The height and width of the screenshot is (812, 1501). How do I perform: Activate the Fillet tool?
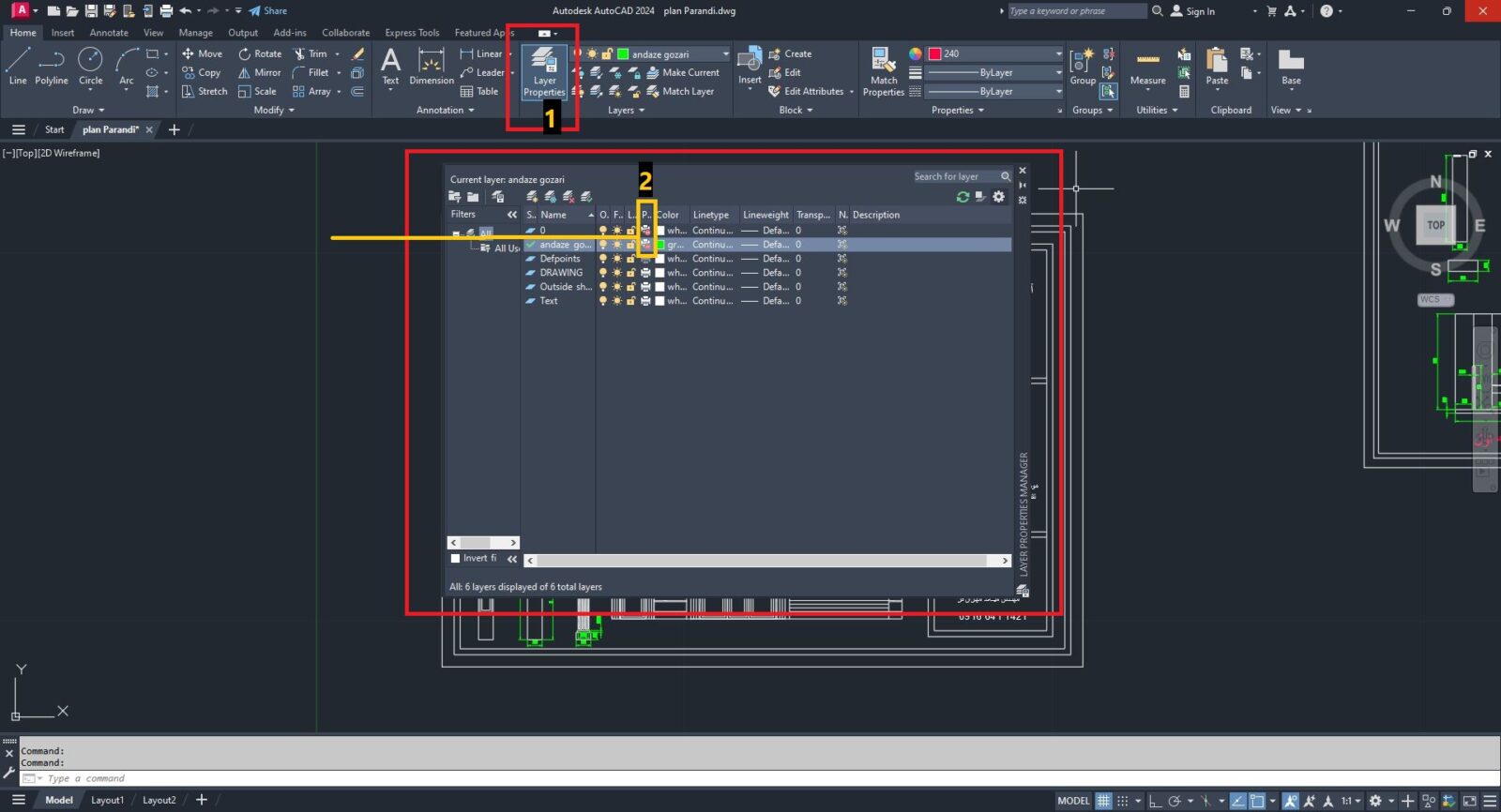(x=311, y=73)
